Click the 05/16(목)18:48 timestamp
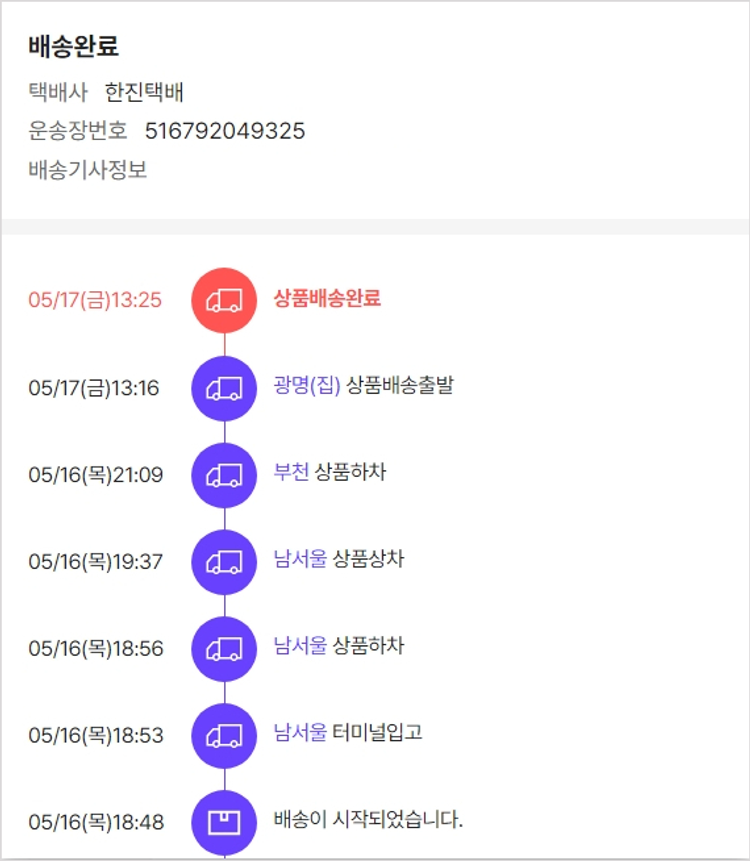This screenshot has height=861, width=750. coord(95,823)
